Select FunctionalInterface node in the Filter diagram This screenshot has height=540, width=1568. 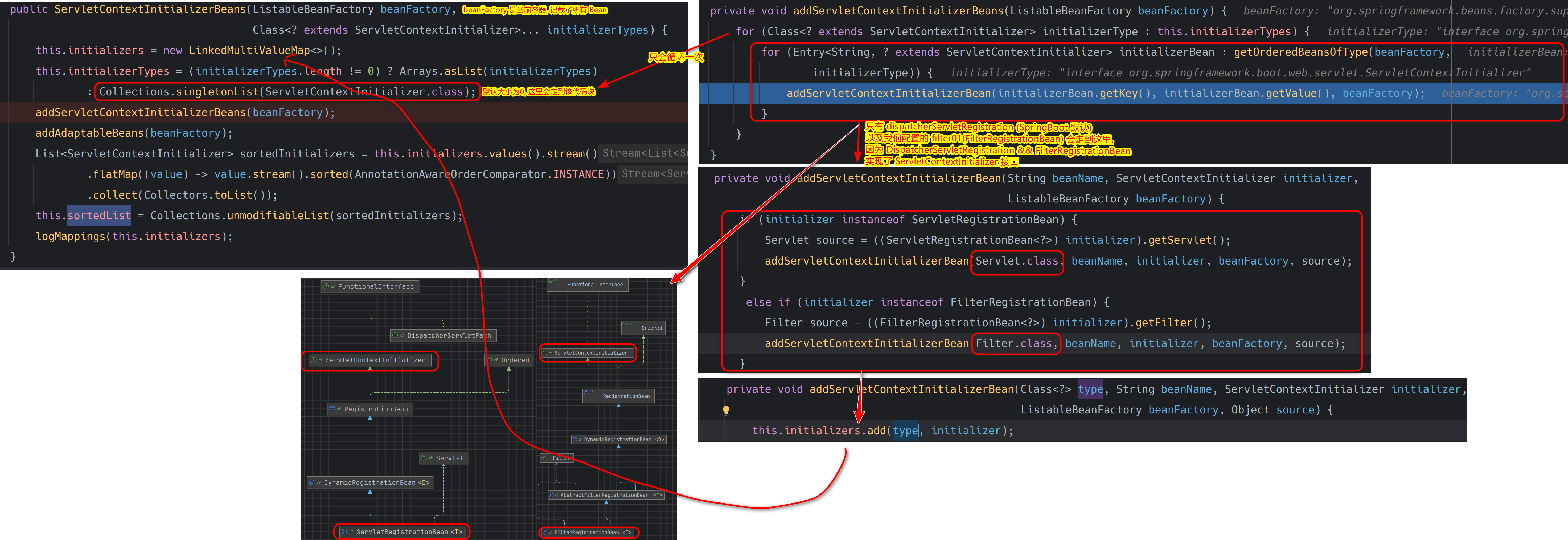pyautogui.click(x=587, y=284)
